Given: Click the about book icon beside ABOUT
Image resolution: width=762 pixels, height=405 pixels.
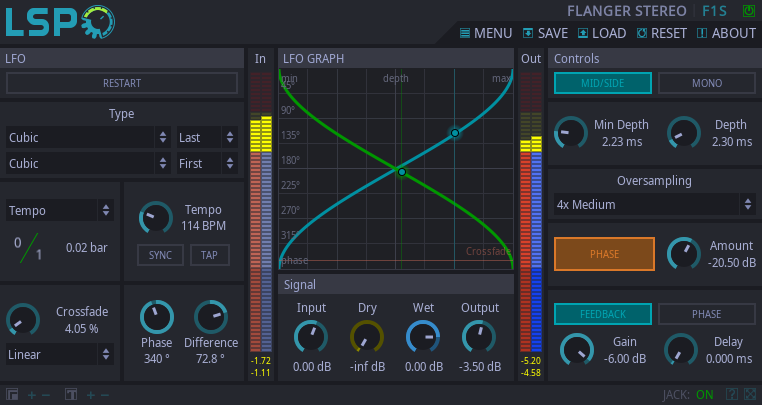Looking at the screenshot, I should click(702, 33).
